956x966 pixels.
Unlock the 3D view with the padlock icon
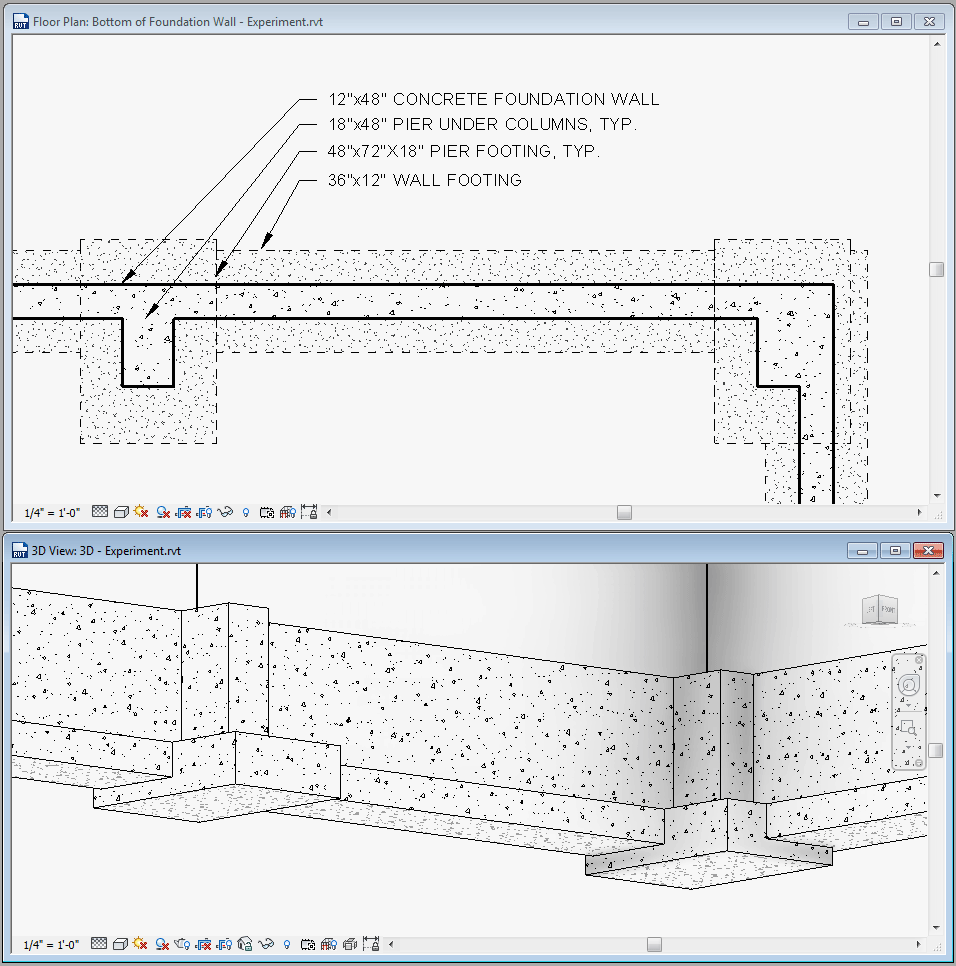[x=244, y=943]
